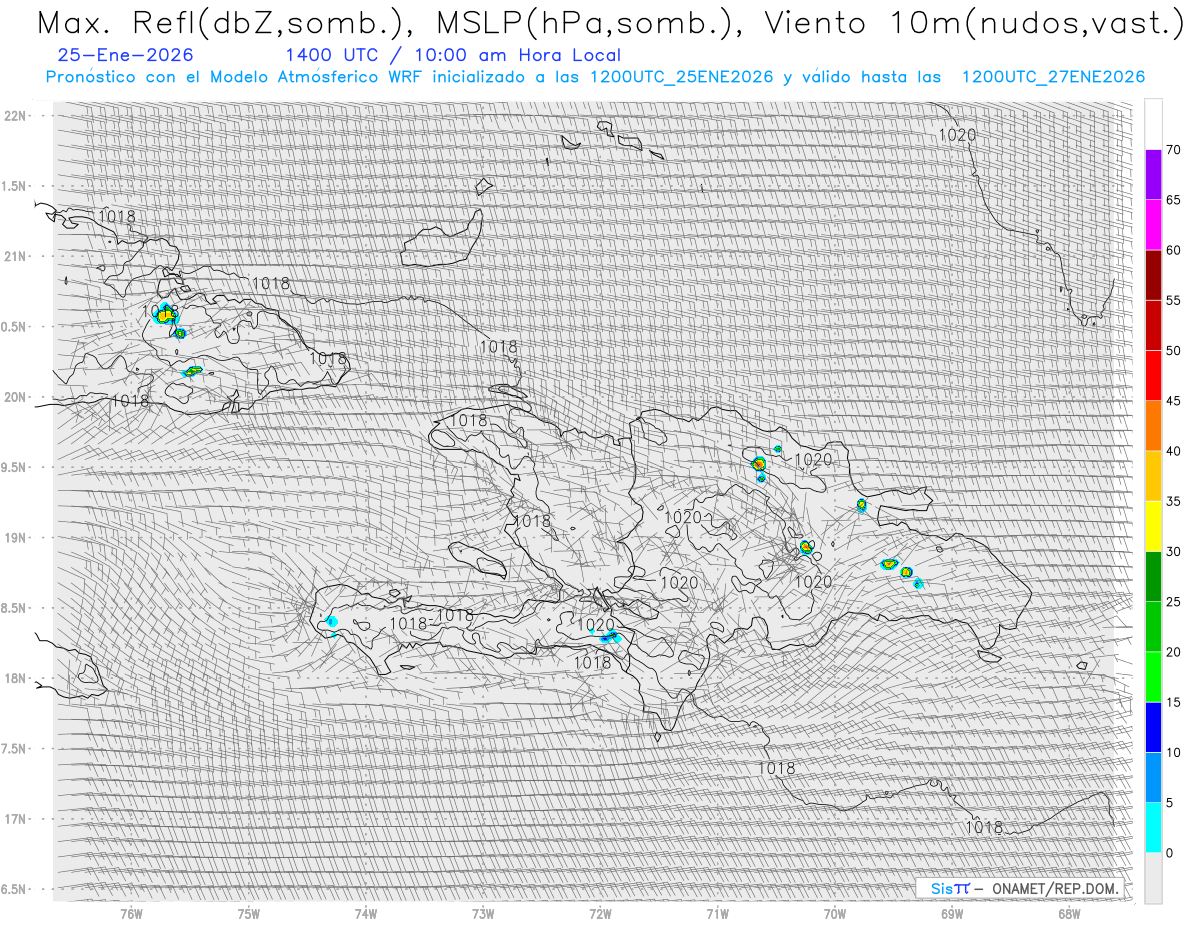Screen dimensions: 1200x927
Task: Click the gray below-0 dBZ legend segment
Action: [x=1153, y=878]
